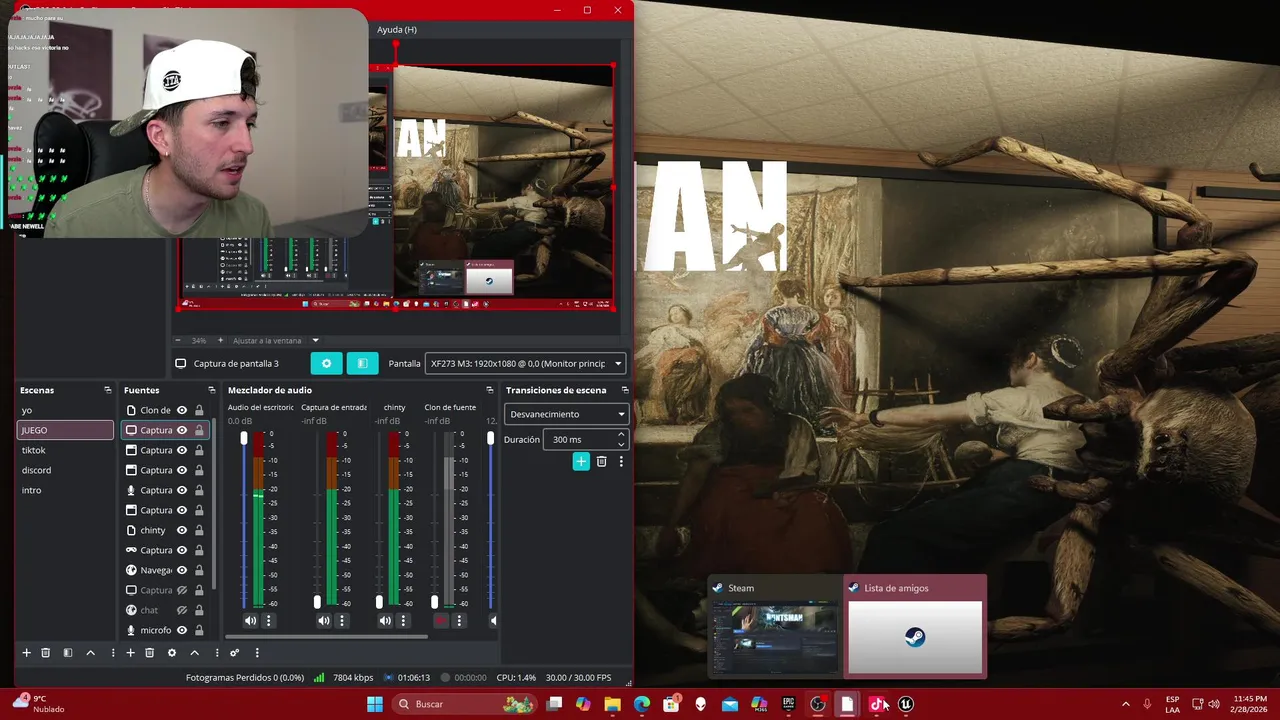The image size is (1280, 720).
Task: Show the hidden chat source
Action: pyautogui.click(x=182, y=610)
